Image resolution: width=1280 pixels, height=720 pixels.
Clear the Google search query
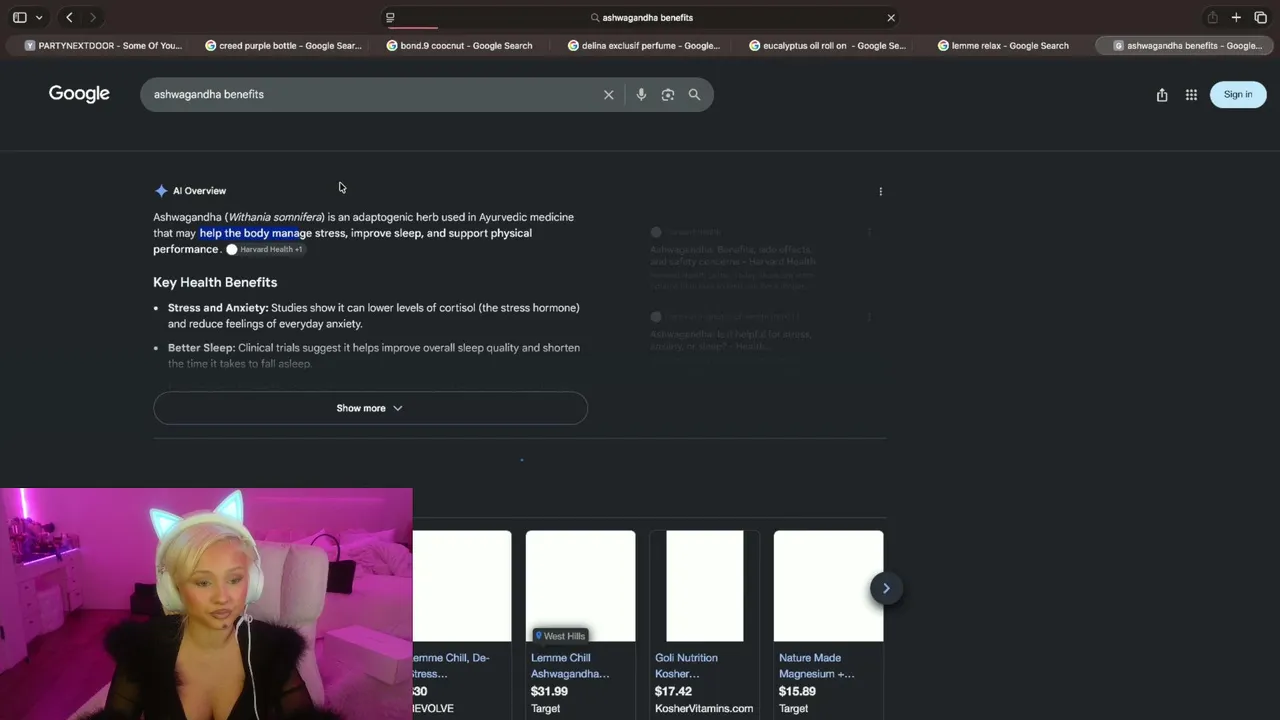click(x=608, y=94)
